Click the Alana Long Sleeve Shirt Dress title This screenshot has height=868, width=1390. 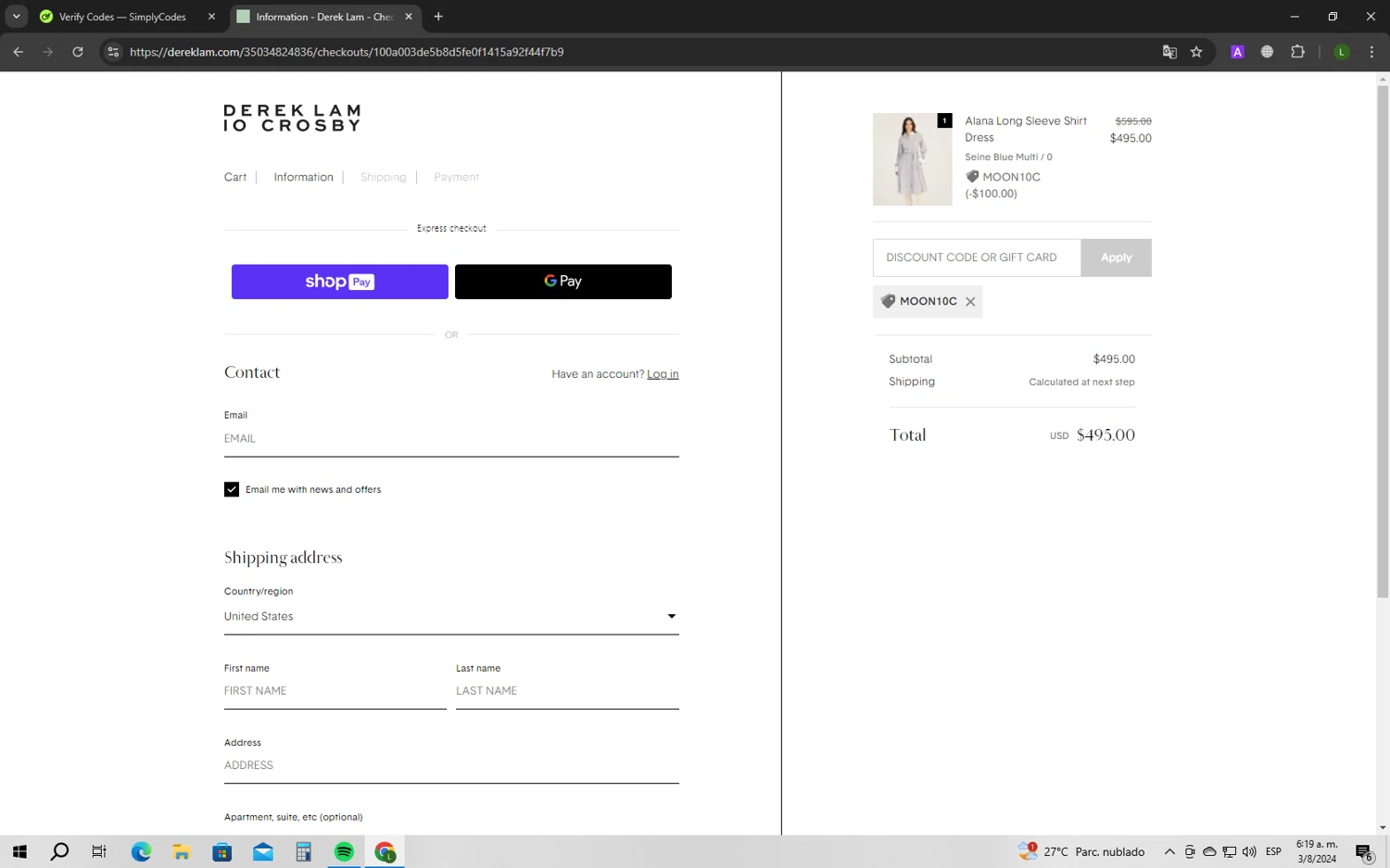tap(1026, 129)
